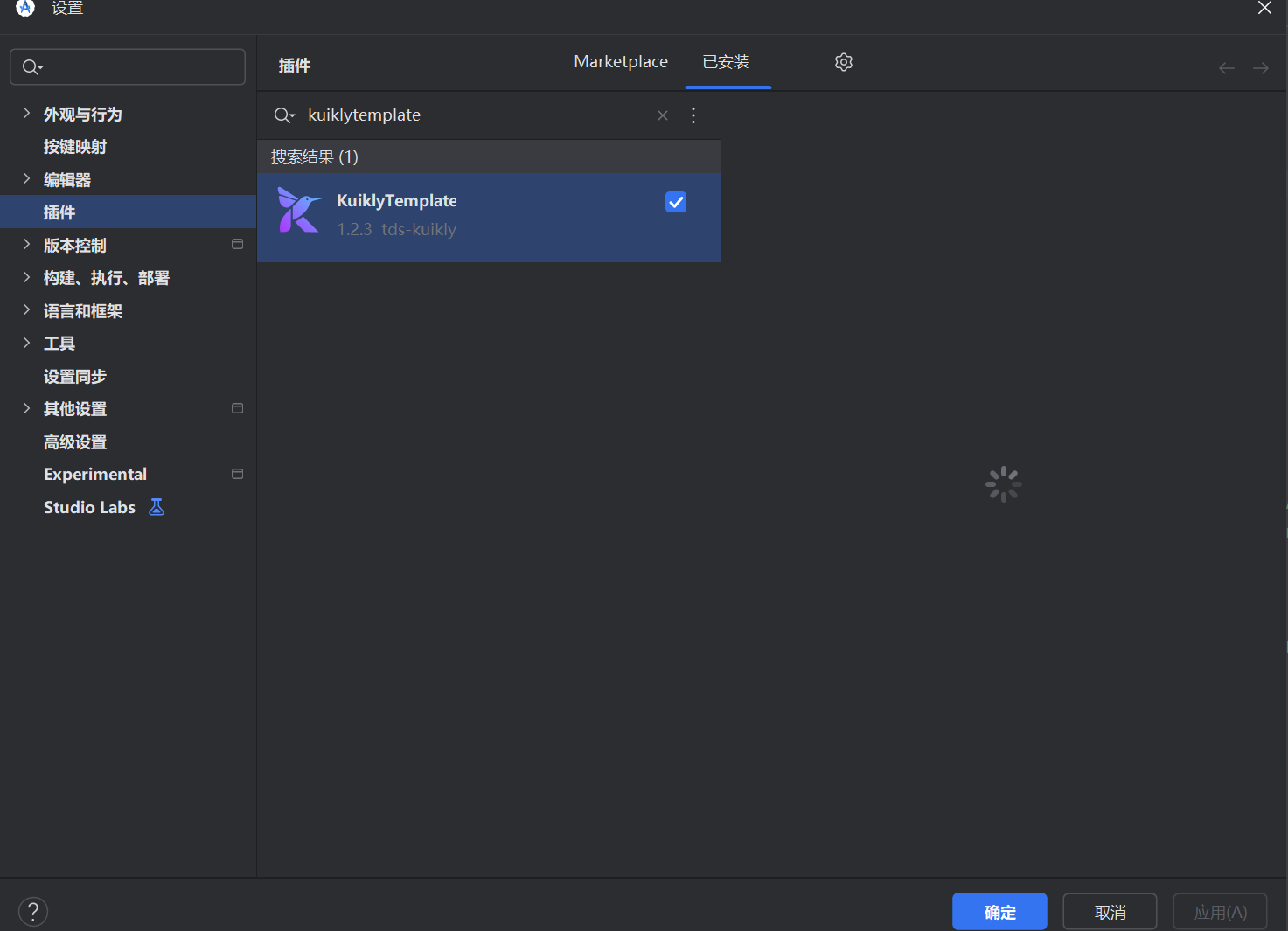Open the plugins gear settings icon
1288x931 pixels.
[x=844, y=62]
